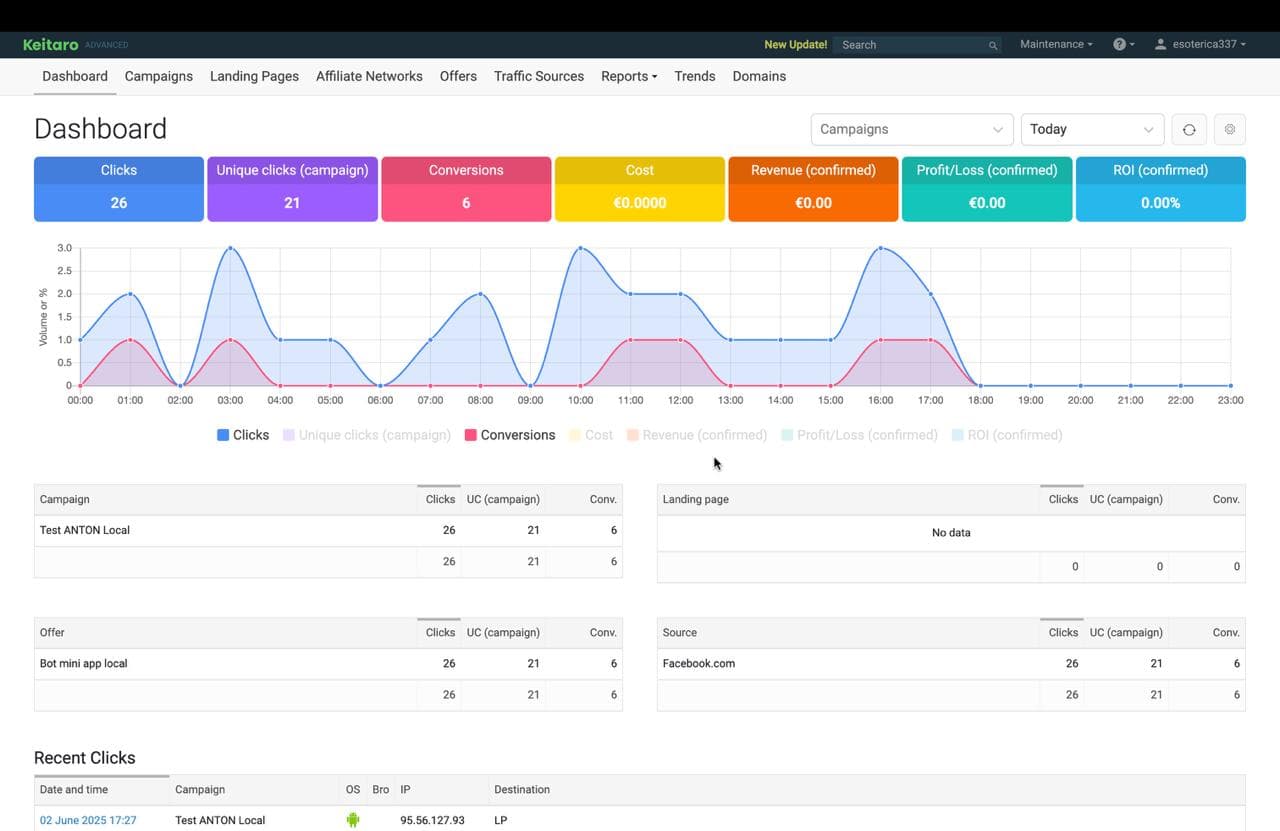Toggle Unique clicks (campaign) legend item
This screenshot has width=1280, height=831.
click(367, 435)
